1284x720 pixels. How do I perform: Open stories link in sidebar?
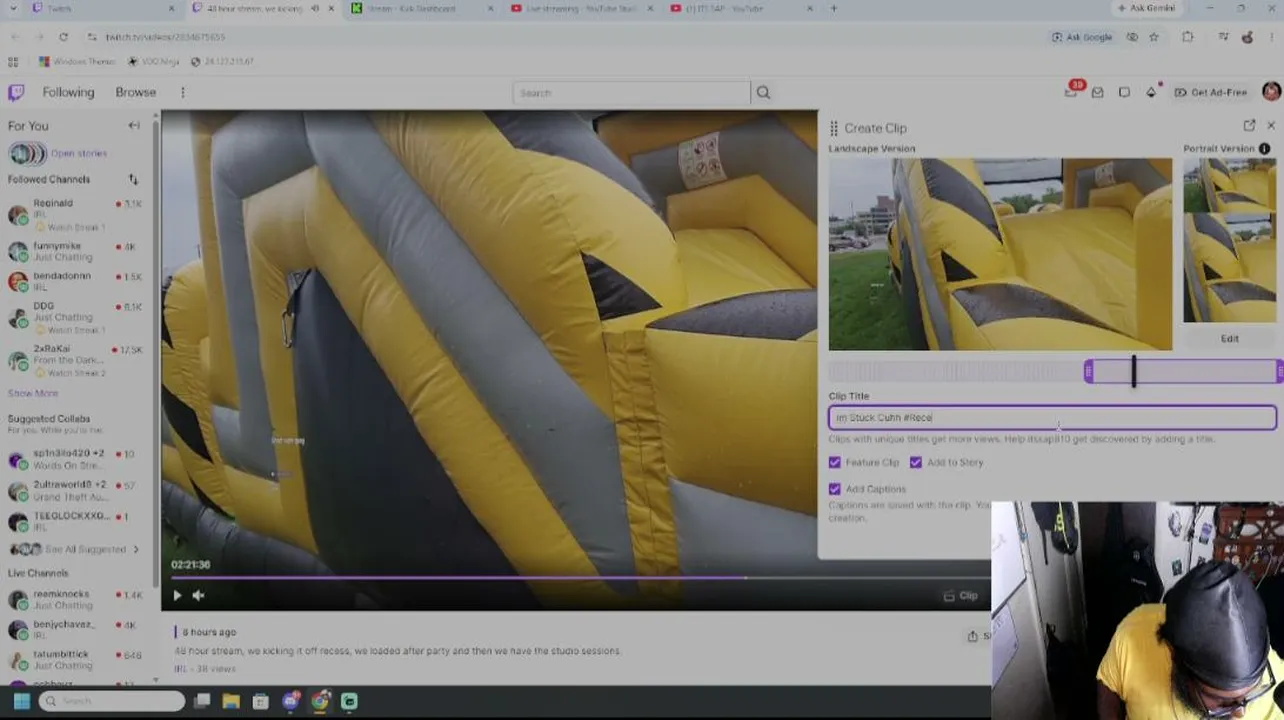pyautogui.click(x=79, y=153)
